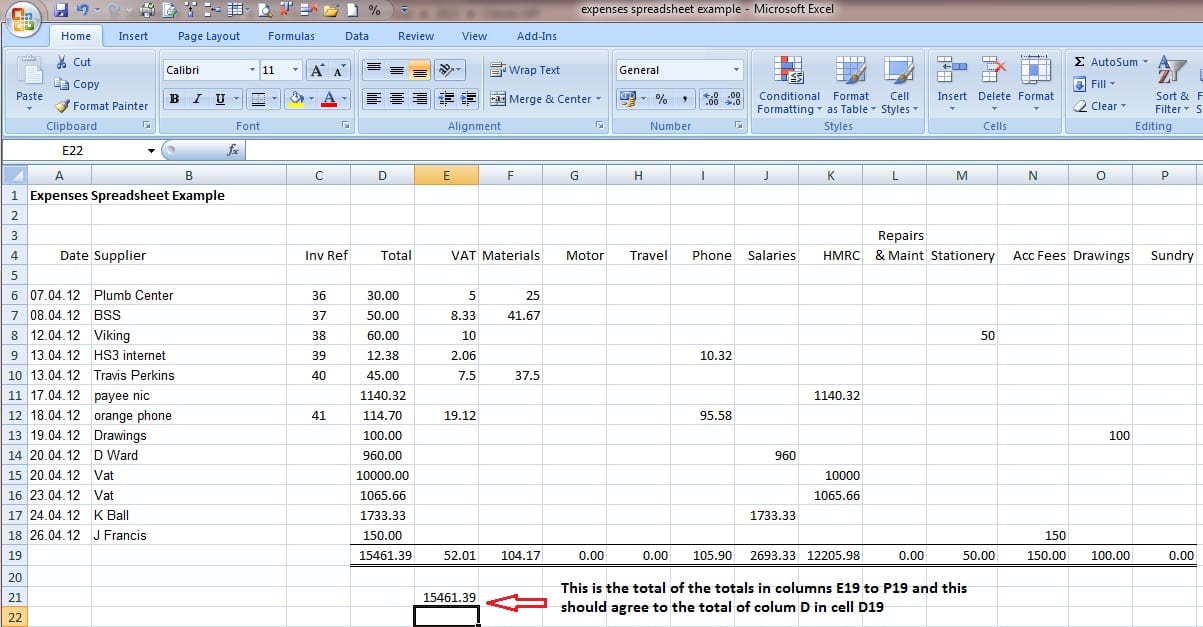Open the Page Layout tab

tap(209, 36)
